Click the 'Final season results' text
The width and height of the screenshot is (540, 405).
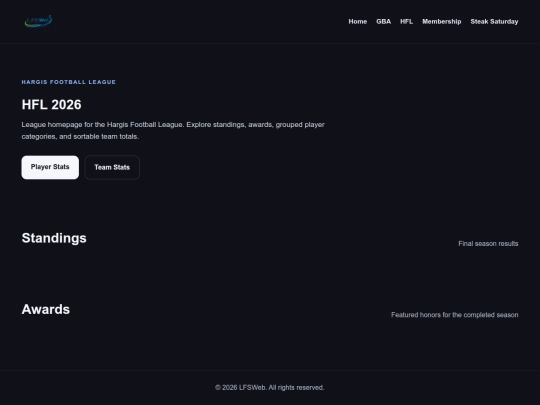tap(488, 243)
